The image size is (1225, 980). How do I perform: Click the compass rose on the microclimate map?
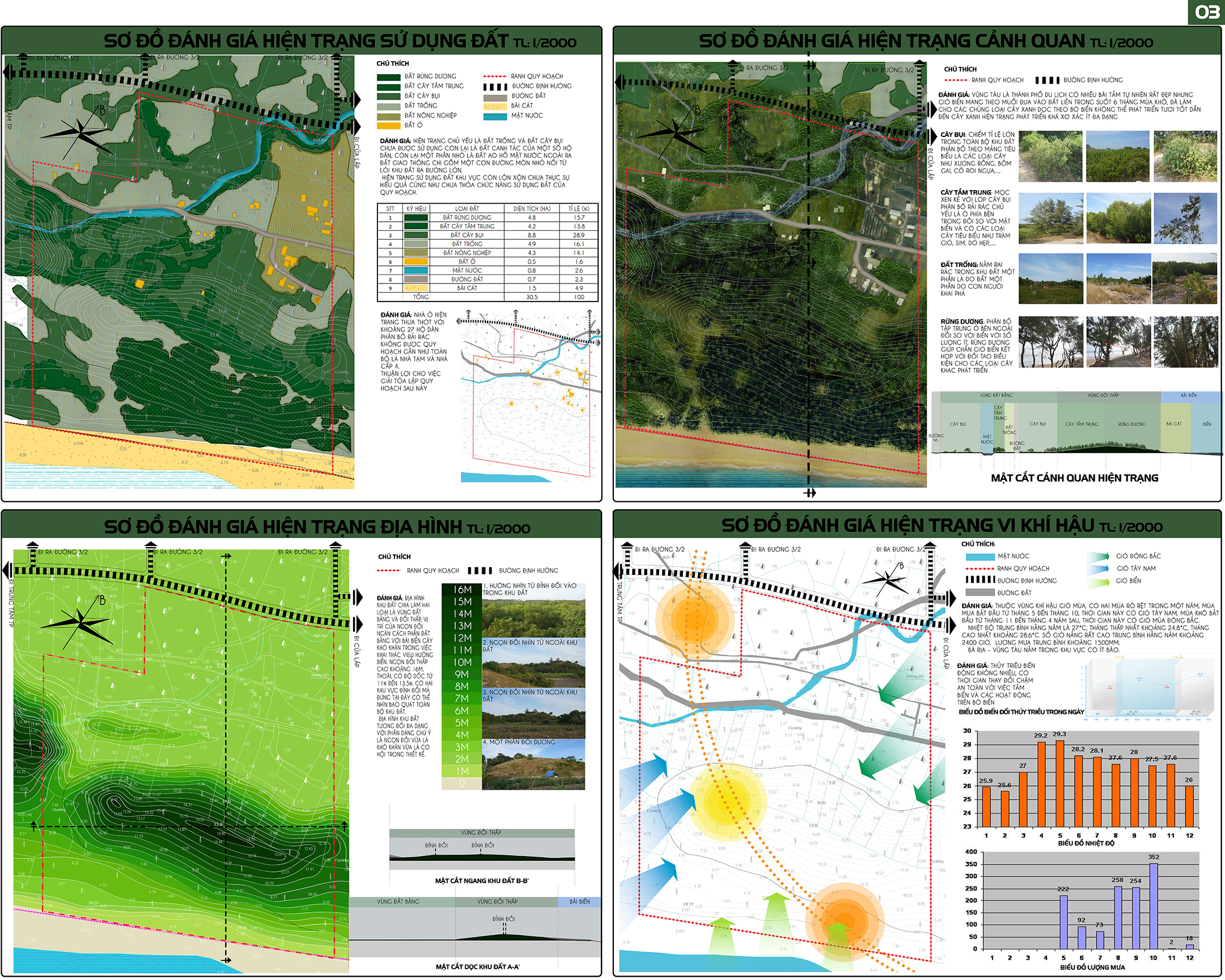click(887, 579)
